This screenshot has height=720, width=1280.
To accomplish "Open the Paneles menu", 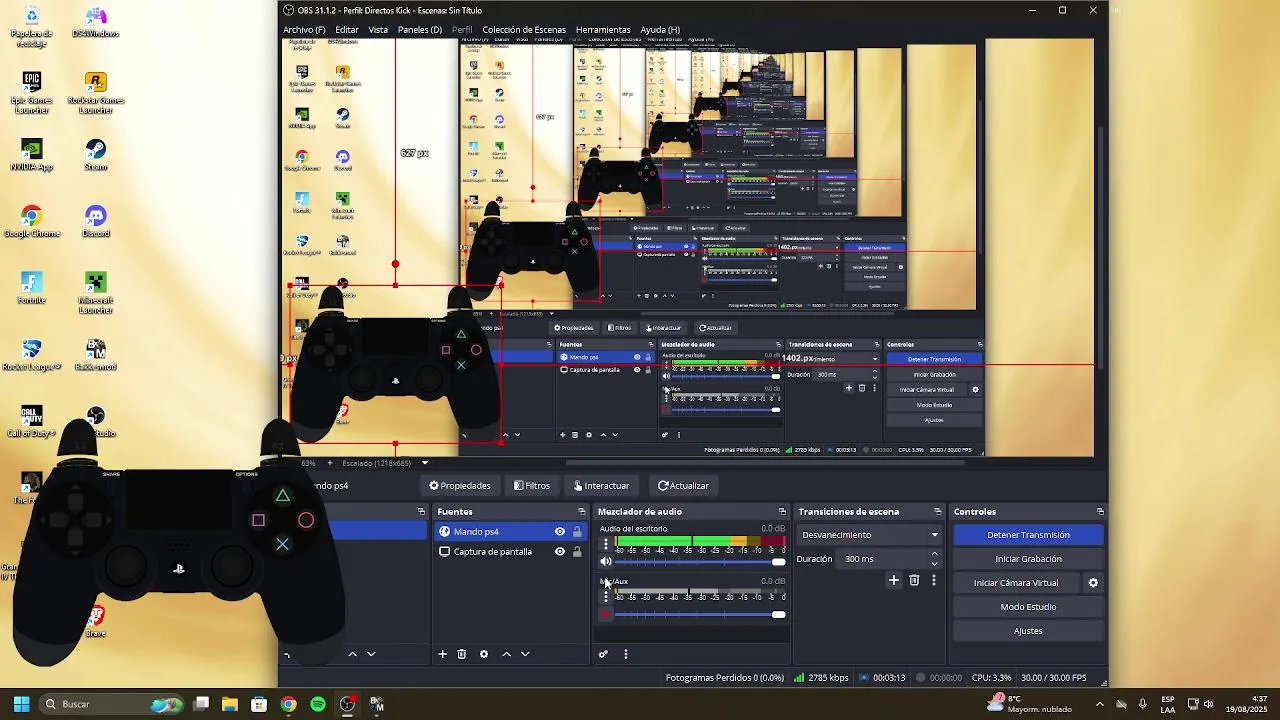I will tap(420, 30).
